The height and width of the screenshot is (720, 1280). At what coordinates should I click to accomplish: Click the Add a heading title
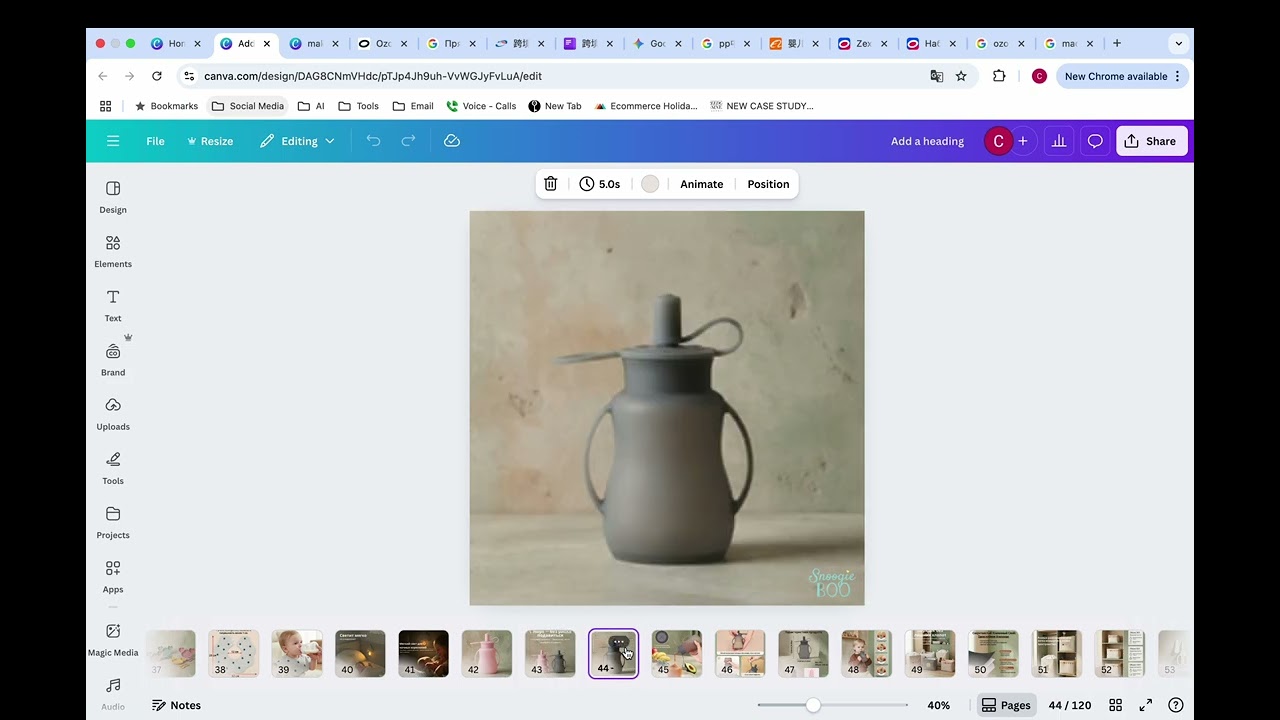coord(927,141)
